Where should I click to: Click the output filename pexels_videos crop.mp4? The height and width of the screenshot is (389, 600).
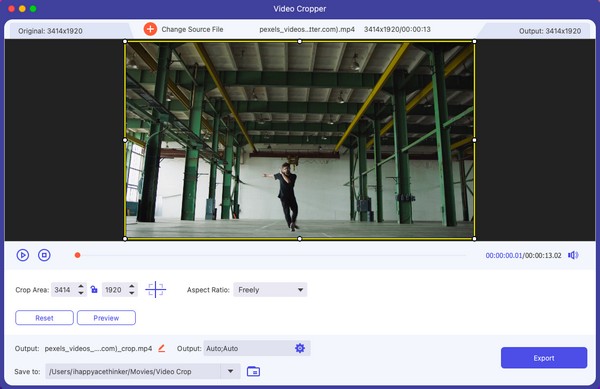(x=98, y=348)
